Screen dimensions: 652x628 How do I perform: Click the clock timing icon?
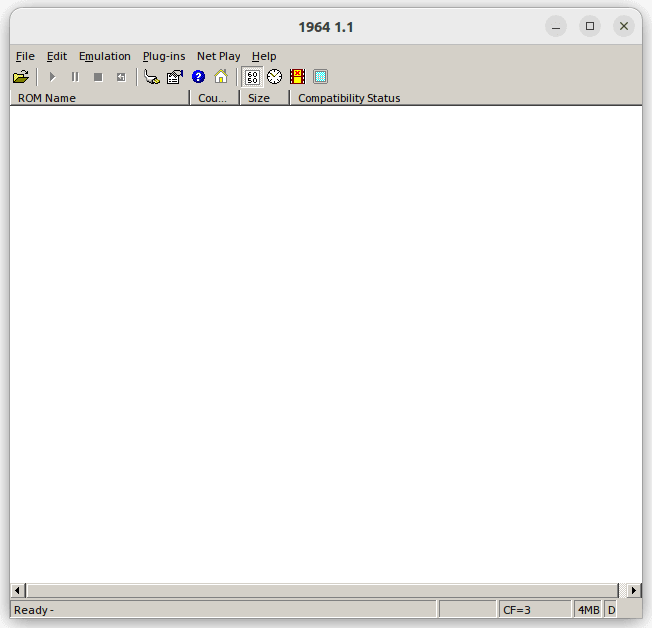[x=274, y=77]
